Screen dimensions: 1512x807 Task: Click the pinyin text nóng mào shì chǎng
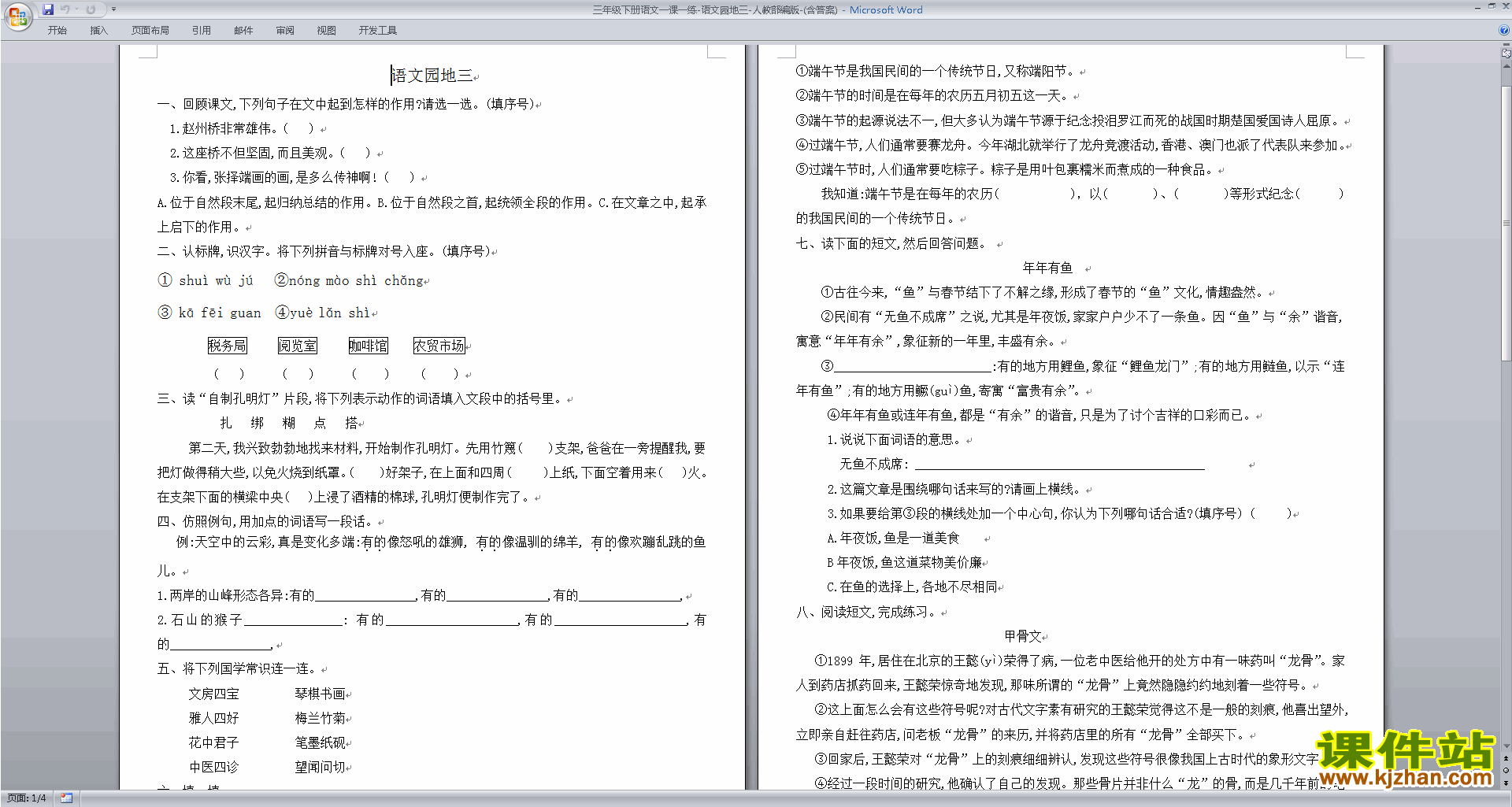point(356,280)
